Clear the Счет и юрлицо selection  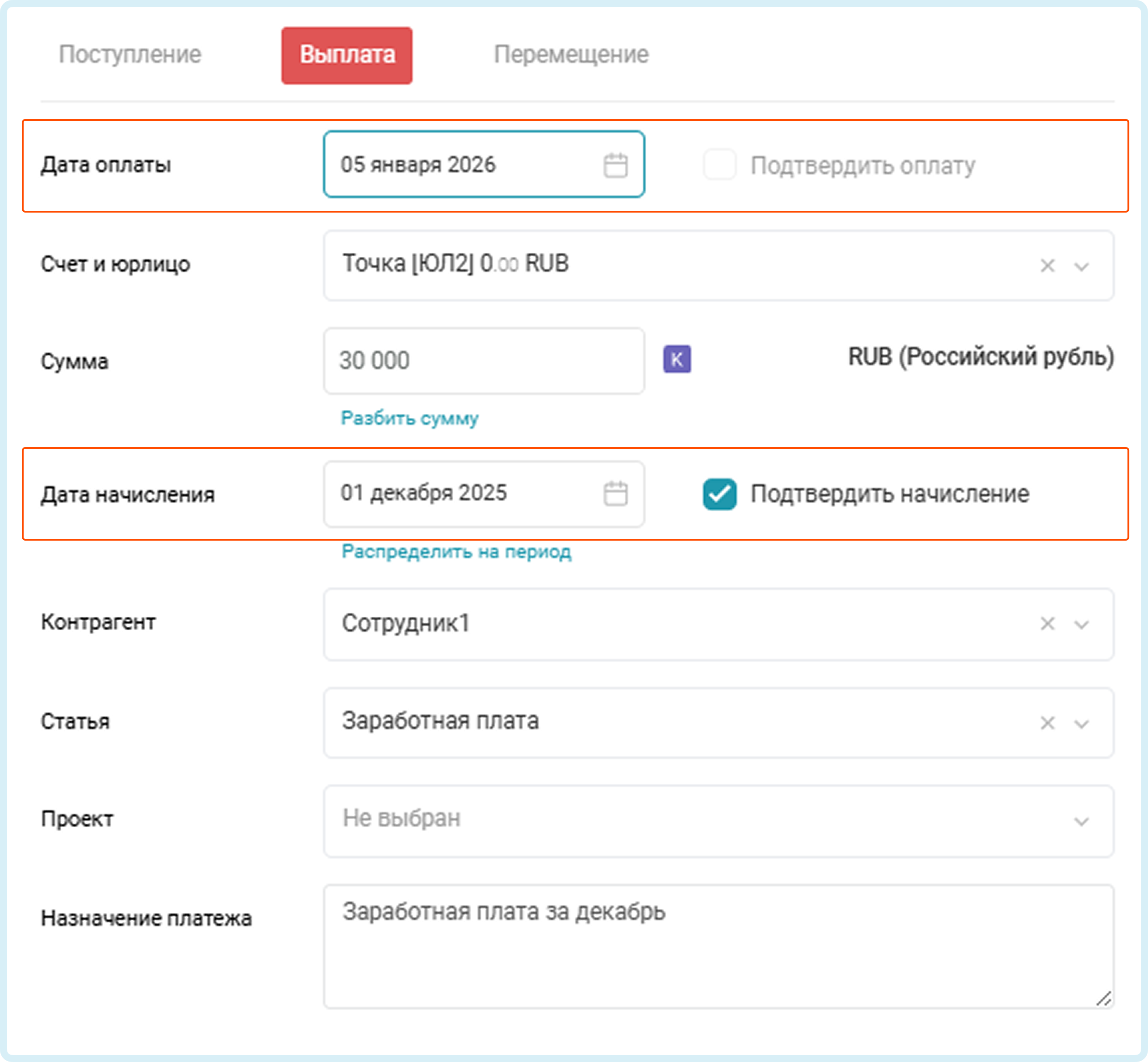(1047, 265)
